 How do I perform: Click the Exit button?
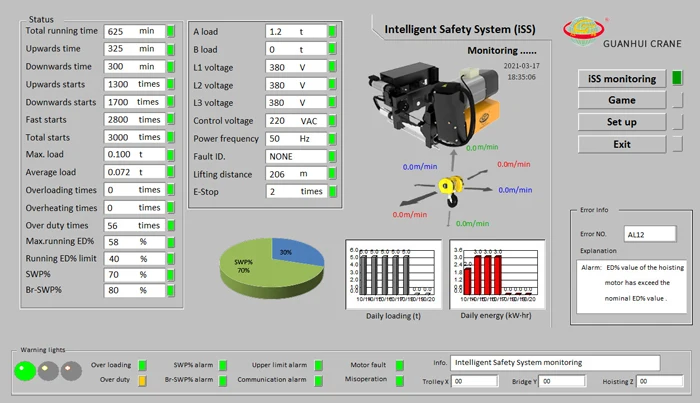pos(621,144)
